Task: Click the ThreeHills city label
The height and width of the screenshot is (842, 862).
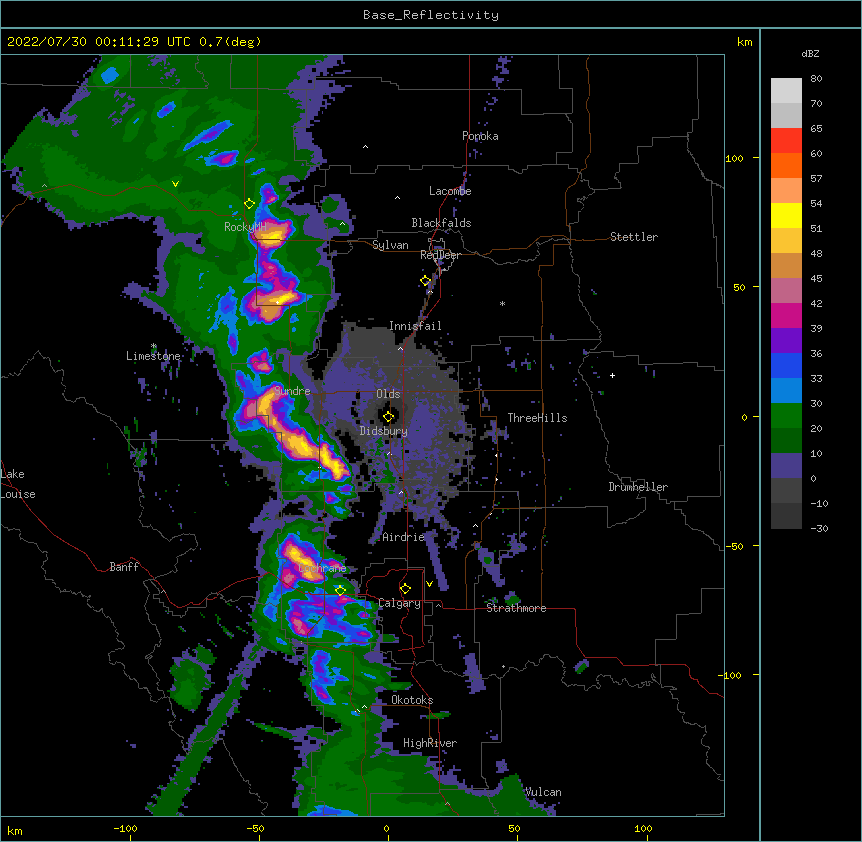Action: tap(537, 418)
